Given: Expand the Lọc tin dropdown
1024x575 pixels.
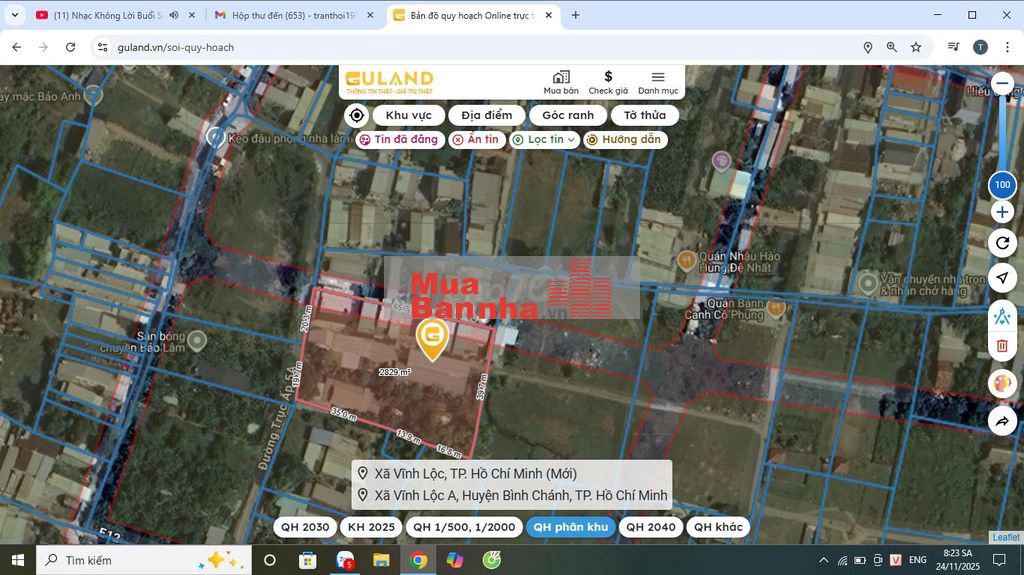Looking at the screenshot, I should (544, 140).
